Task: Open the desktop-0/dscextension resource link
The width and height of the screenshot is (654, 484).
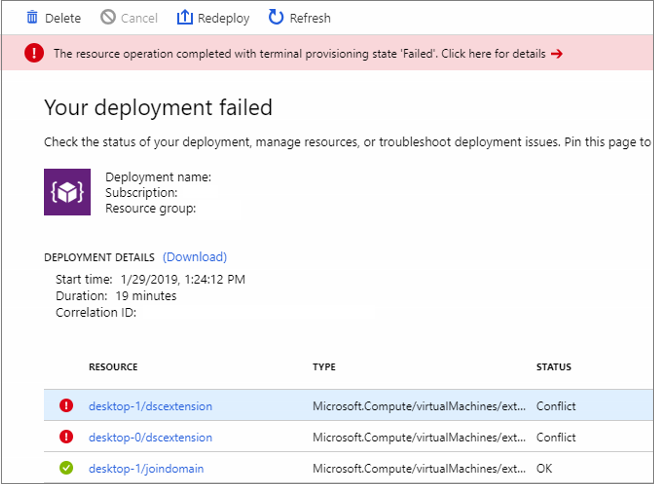Action: (150, 437)
